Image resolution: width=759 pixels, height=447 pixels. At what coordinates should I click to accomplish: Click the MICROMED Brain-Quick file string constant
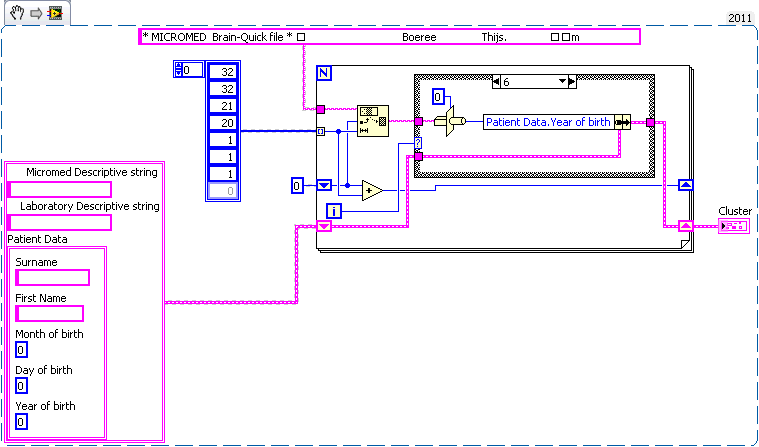390,37
